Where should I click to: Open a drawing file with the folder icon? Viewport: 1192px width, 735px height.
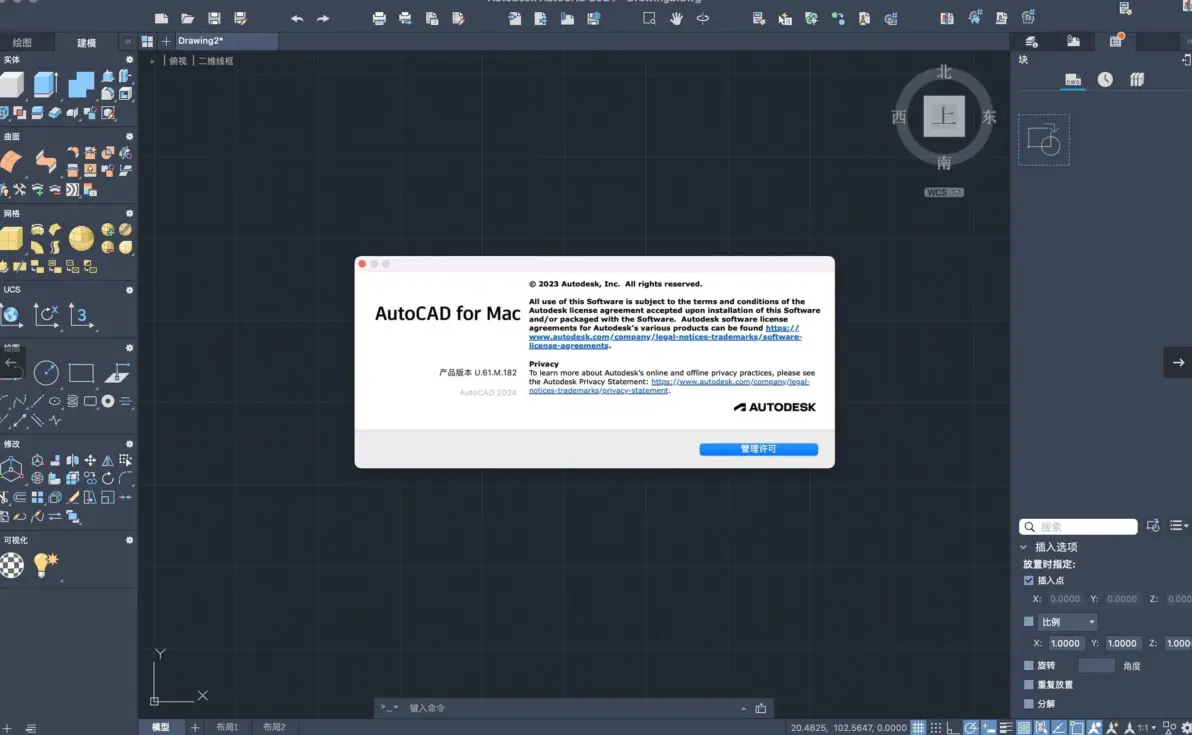188,18
